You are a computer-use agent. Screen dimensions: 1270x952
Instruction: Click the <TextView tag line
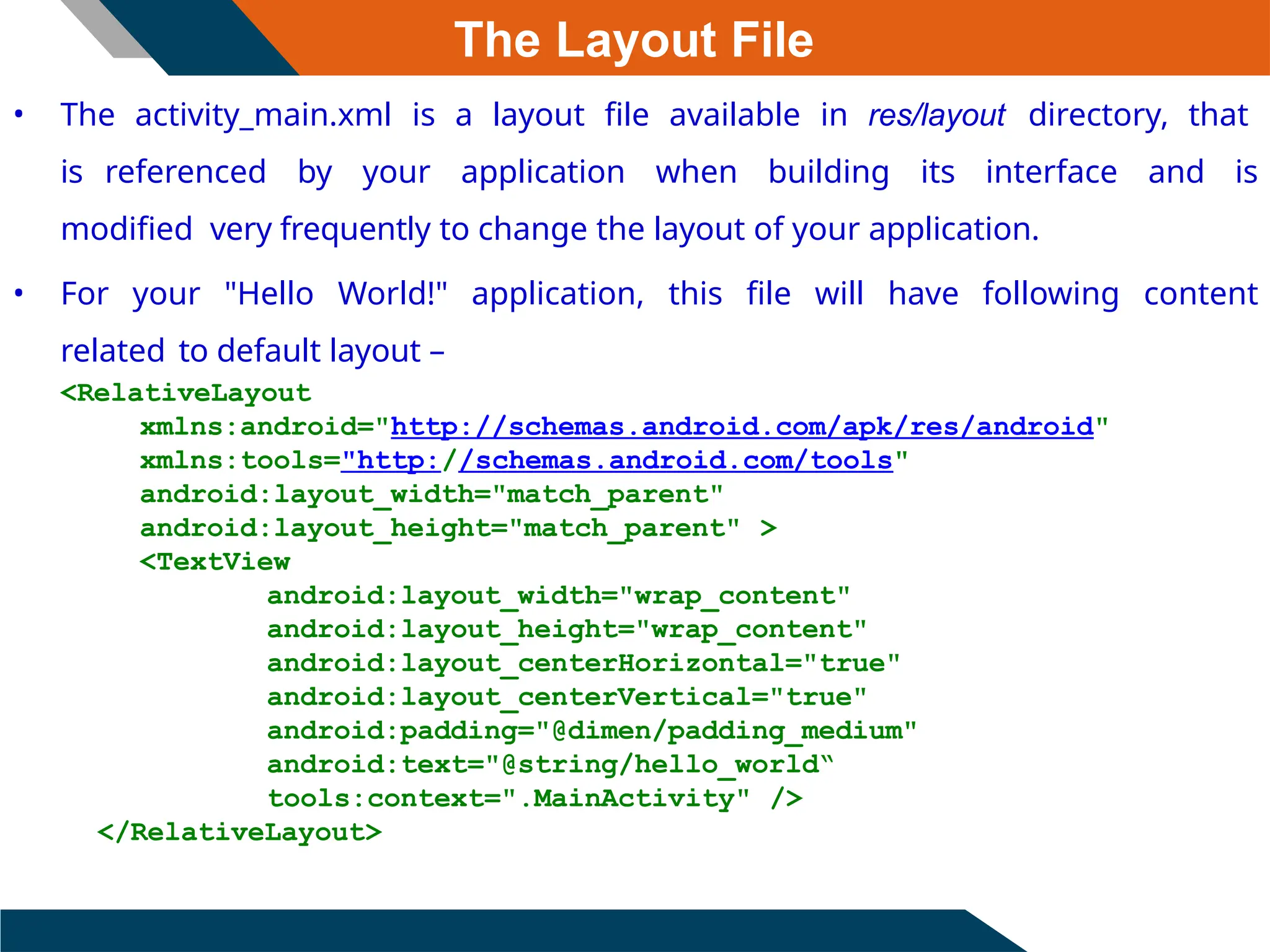coord(215,562)
